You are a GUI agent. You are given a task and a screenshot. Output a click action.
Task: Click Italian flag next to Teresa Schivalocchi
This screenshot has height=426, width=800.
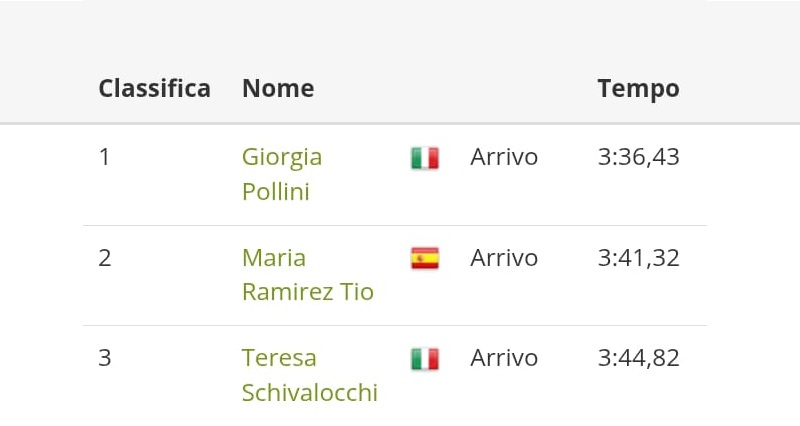pyautogui.click(x=424, y=358)
